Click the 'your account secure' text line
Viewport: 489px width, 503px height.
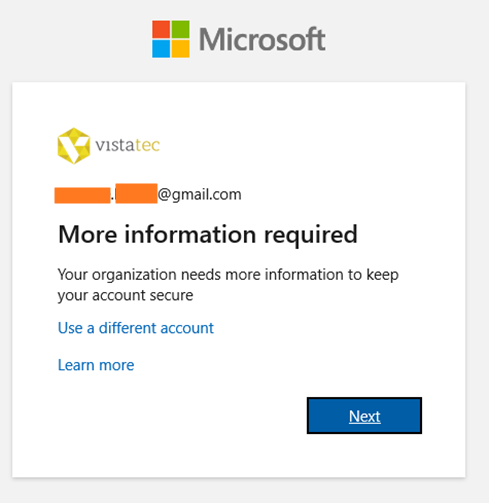pos(125,296)
